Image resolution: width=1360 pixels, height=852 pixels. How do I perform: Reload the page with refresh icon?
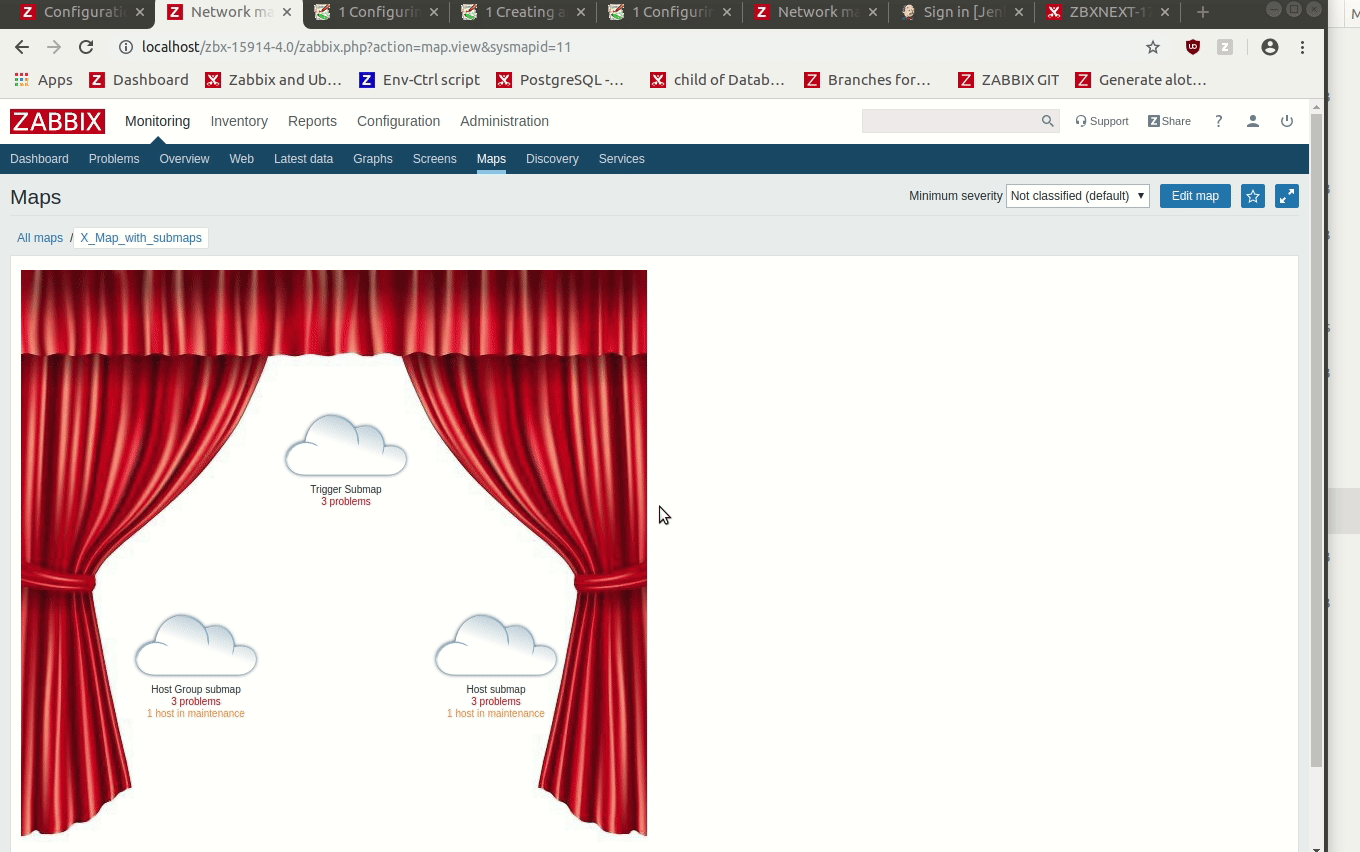[86, 47]
